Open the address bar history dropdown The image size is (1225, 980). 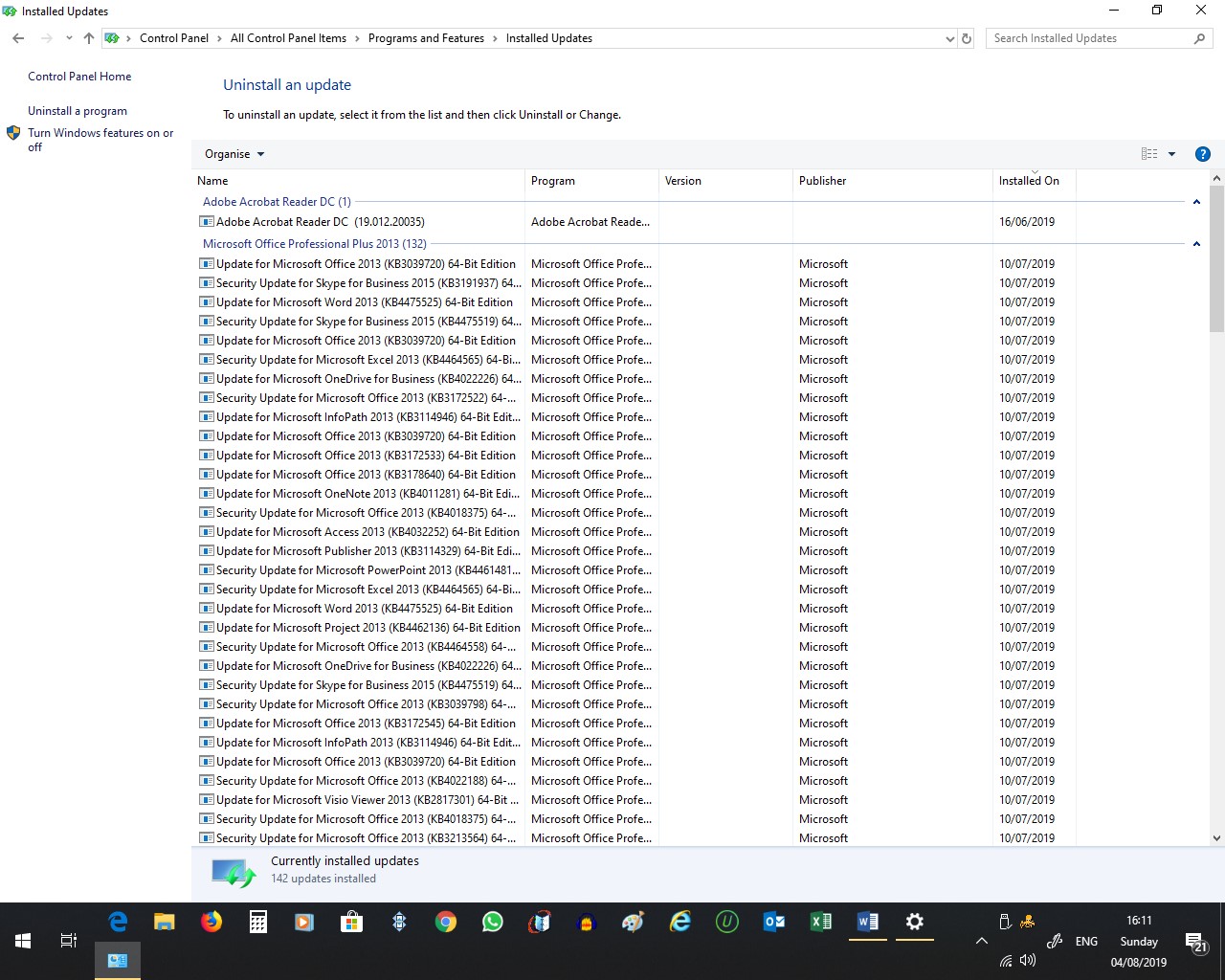949,38
